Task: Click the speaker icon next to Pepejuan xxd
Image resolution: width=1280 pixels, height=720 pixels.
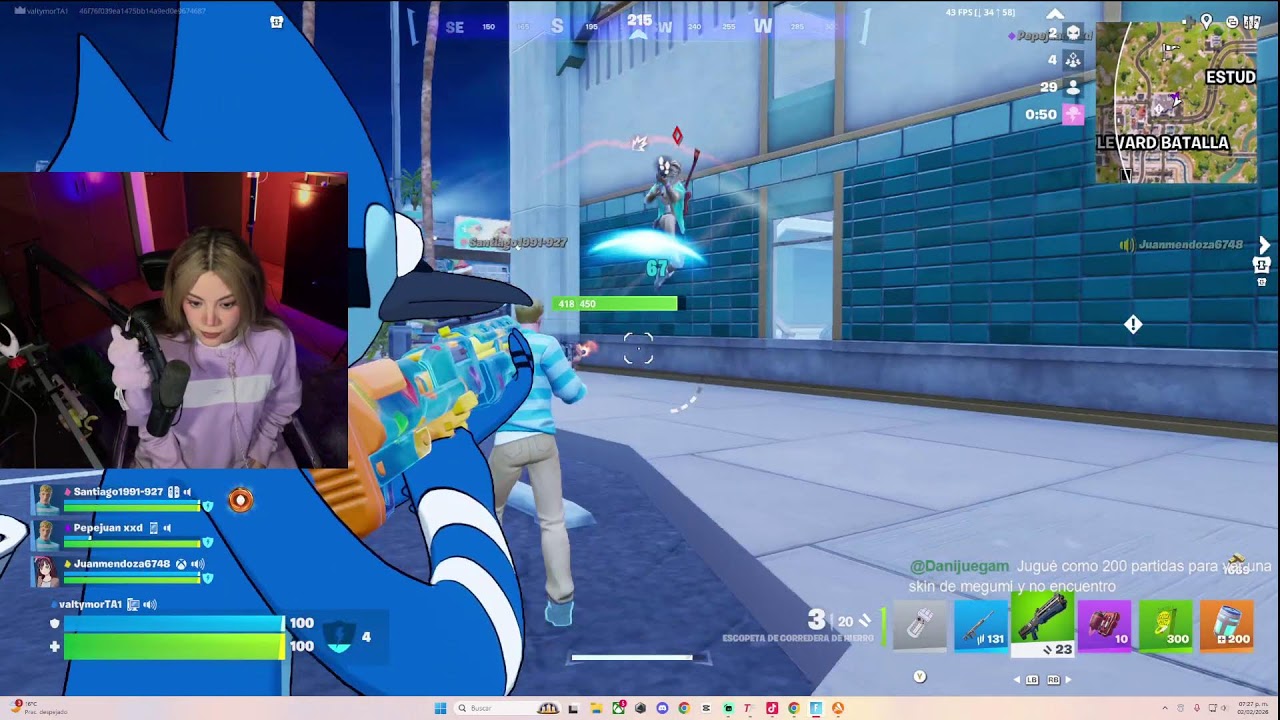Action: [x=167, y=528]
